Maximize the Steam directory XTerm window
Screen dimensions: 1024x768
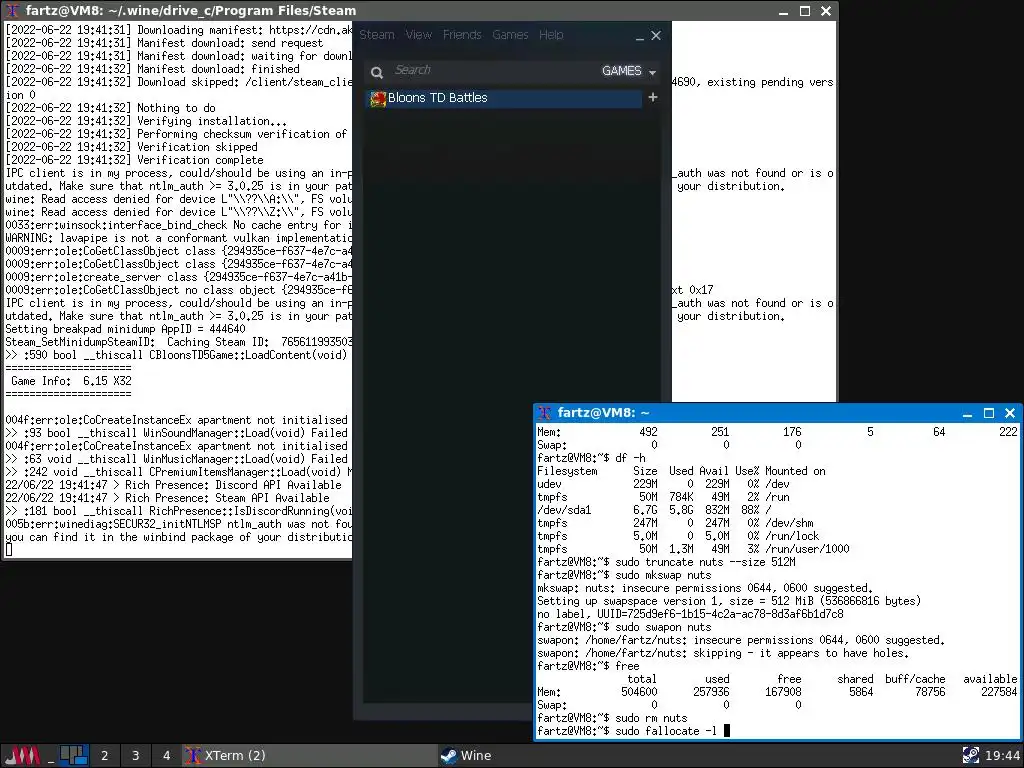(805, 10)
